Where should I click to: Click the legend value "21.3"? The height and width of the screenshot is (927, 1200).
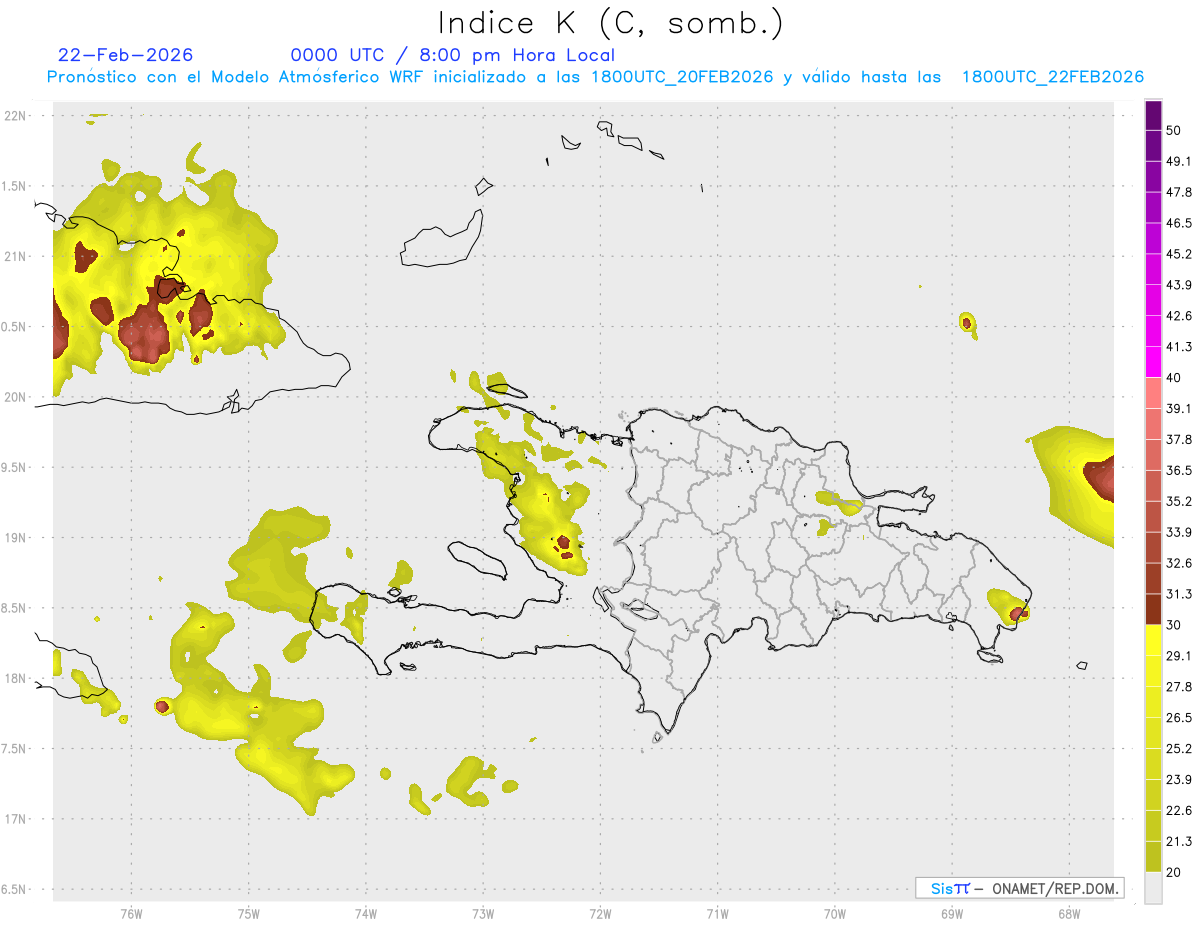pos(1180,842)
